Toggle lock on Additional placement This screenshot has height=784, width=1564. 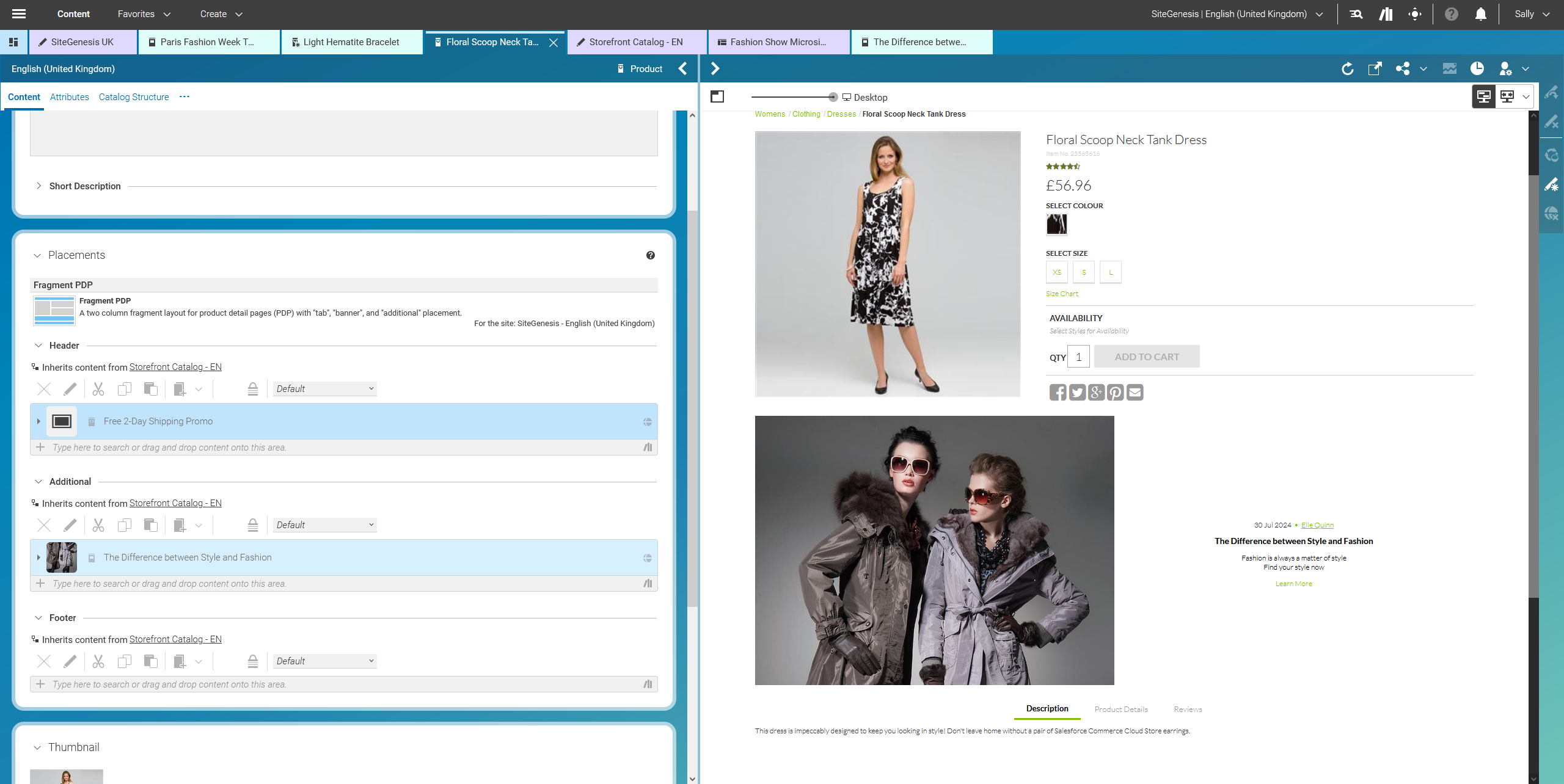coord(253,525)
